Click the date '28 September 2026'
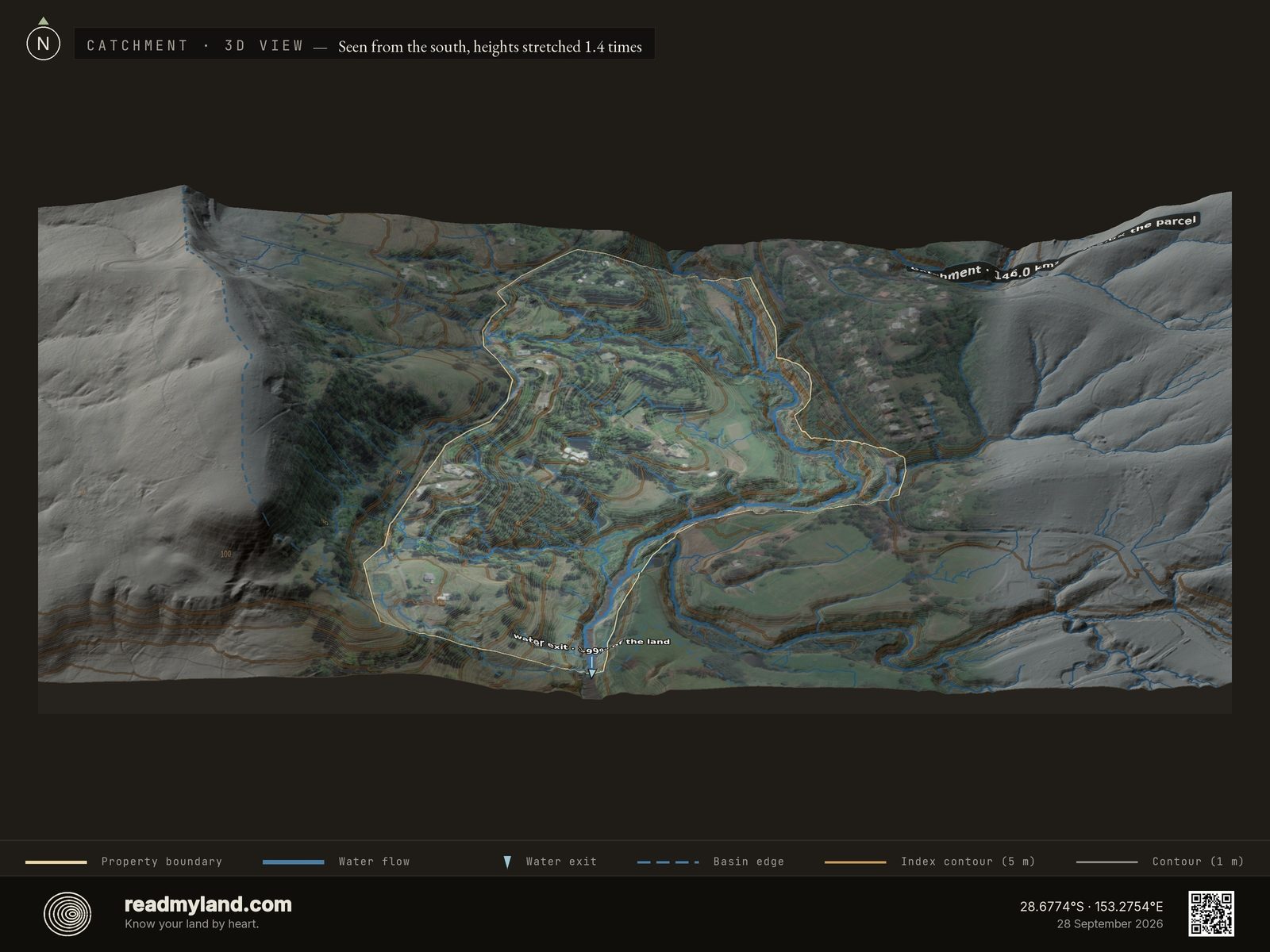The width and height of the screenshot is (1270, 952). pos(1110,923)
